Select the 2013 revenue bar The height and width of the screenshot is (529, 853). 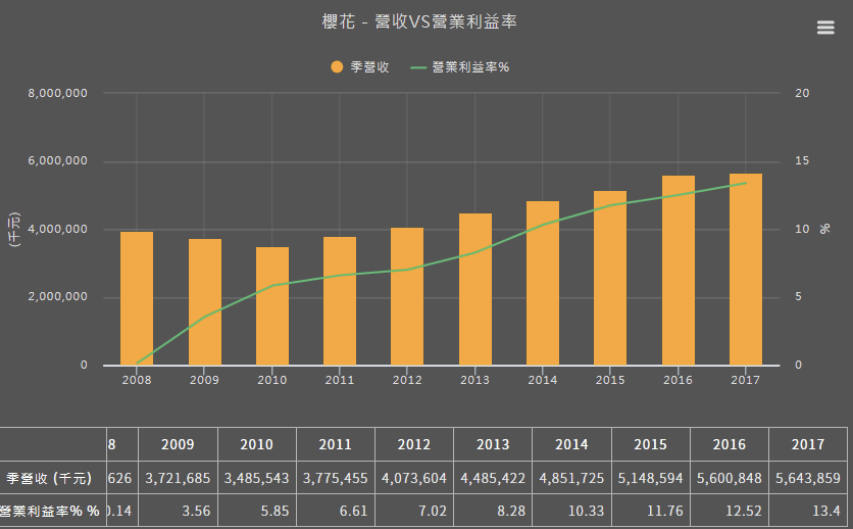tap(475, 289)
